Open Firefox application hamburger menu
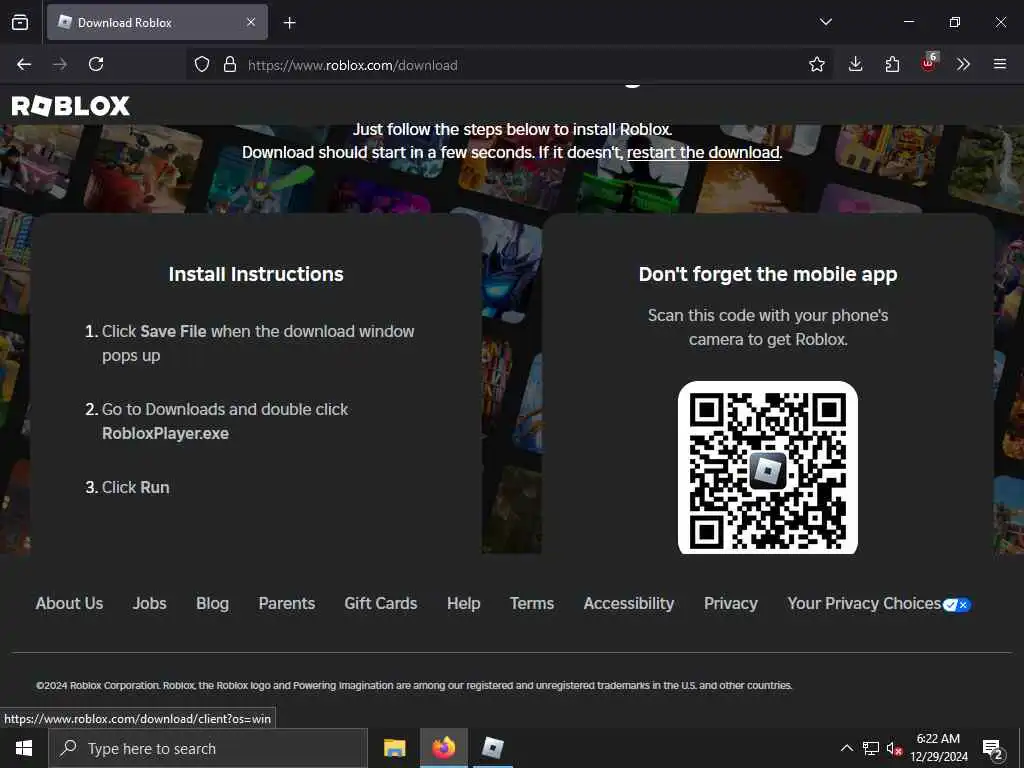 click(999, 64)
